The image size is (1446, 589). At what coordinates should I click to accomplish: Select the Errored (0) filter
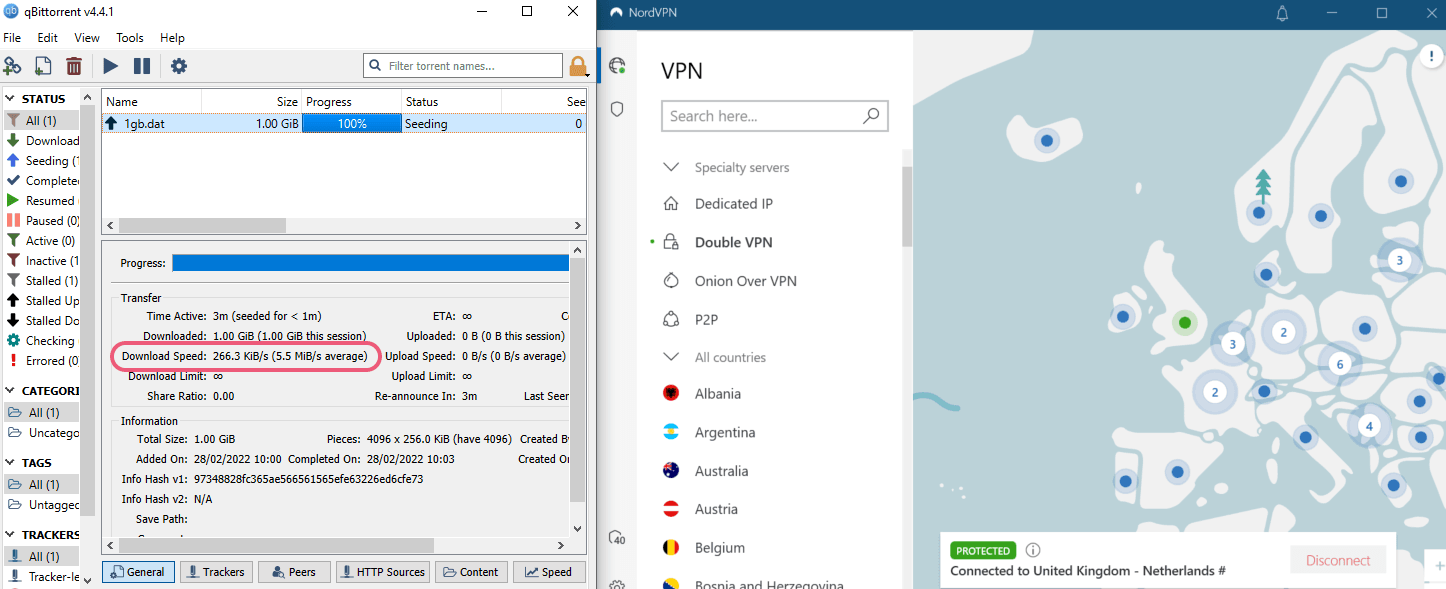(x=41, y=361)
